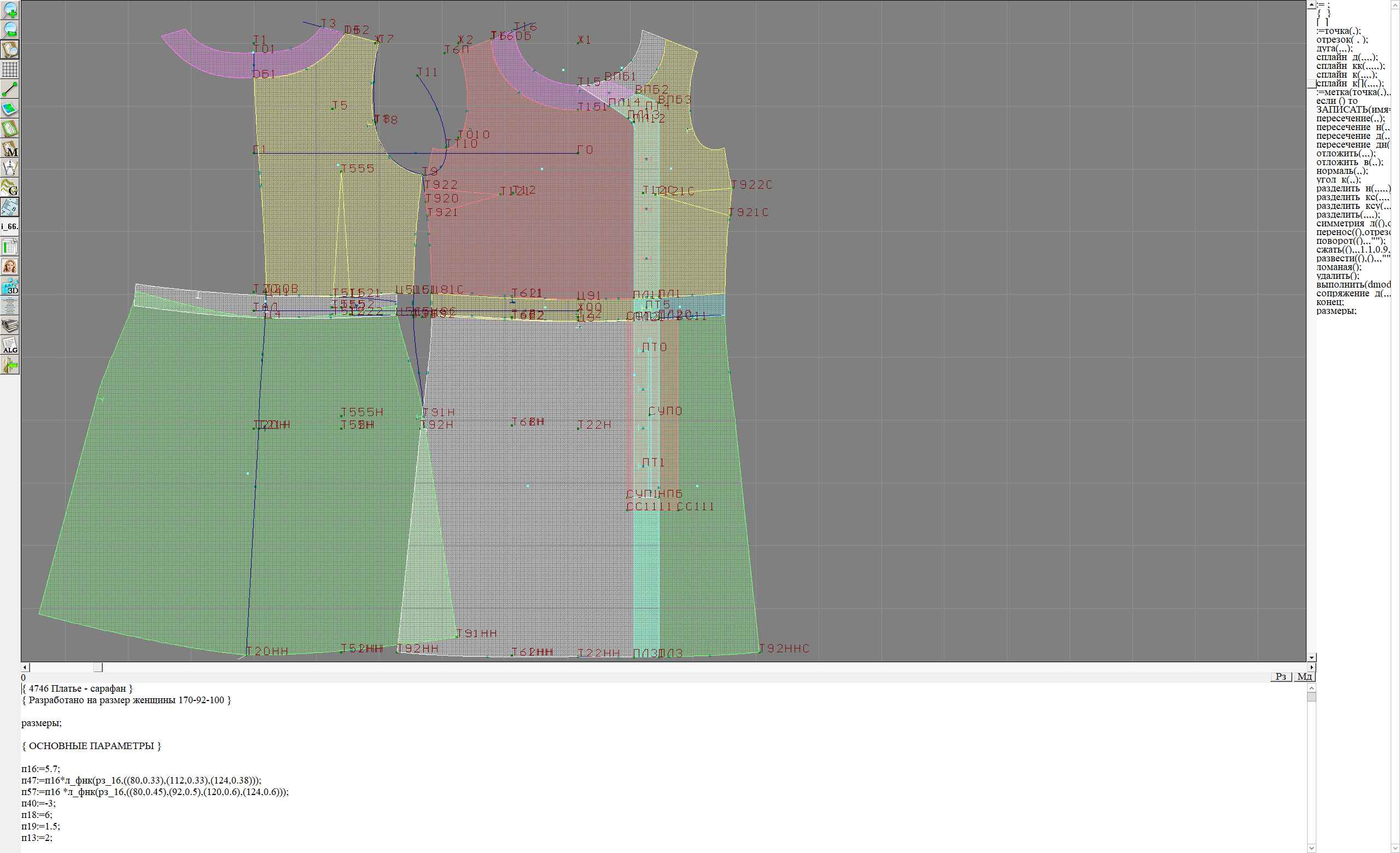Screen dimensions: 1400x853
Task: Toggle the grid display icon
Action: [10, 69]
